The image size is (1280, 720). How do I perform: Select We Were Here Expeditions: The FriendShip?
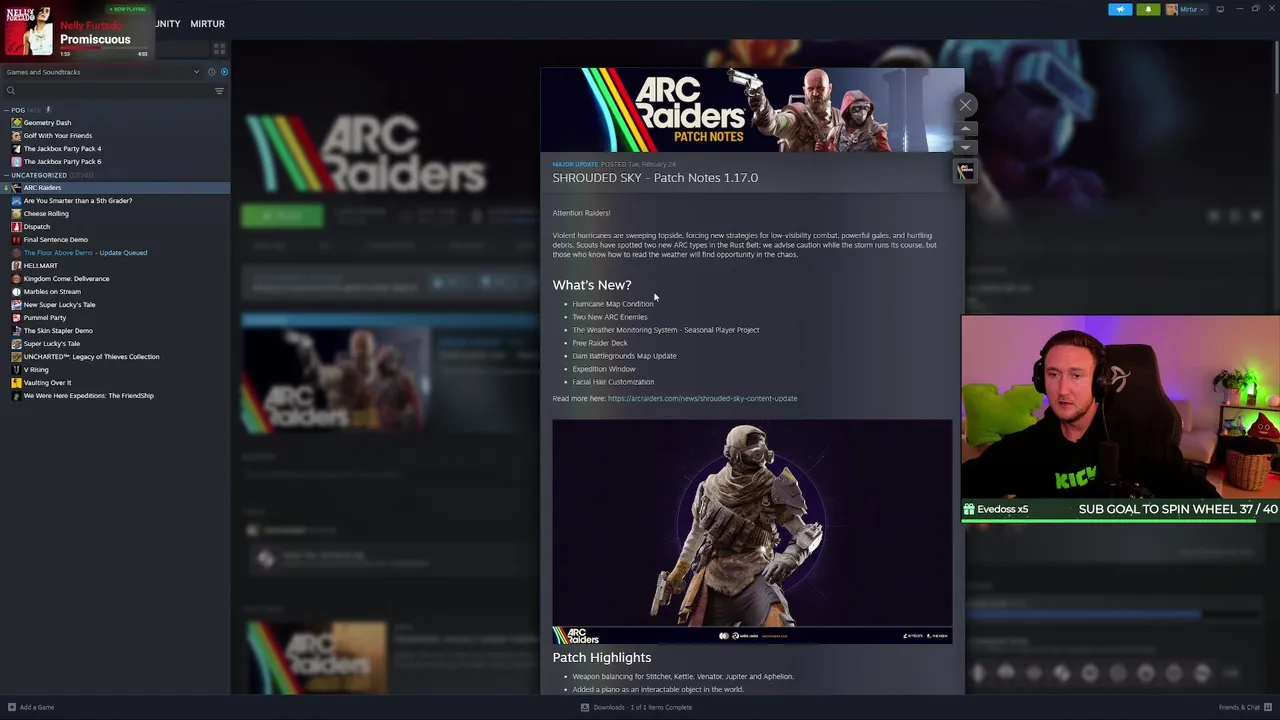coord(89,396)
